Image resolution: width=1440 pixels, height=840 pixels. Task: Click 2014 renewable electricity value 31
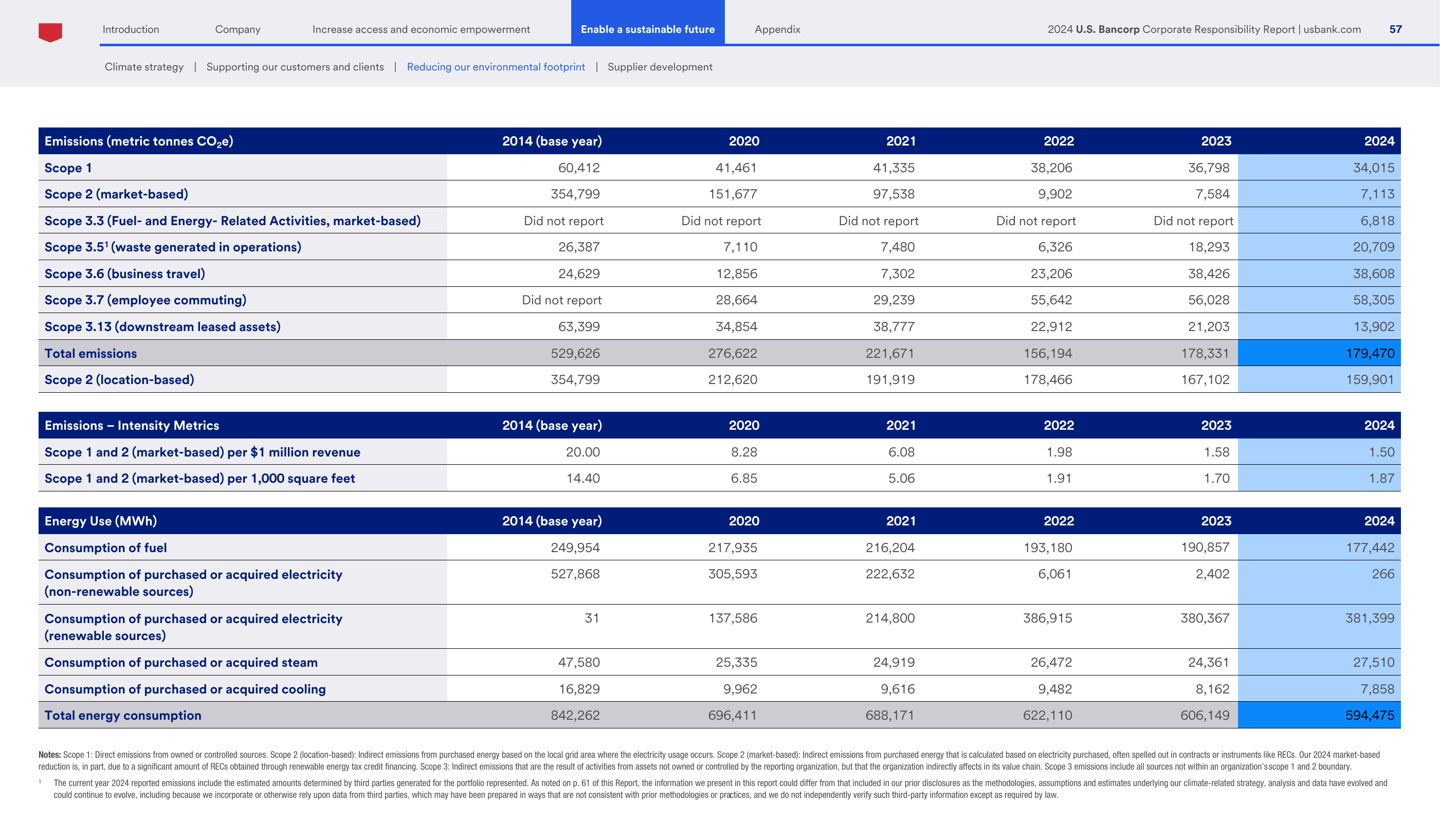(592, 618)
